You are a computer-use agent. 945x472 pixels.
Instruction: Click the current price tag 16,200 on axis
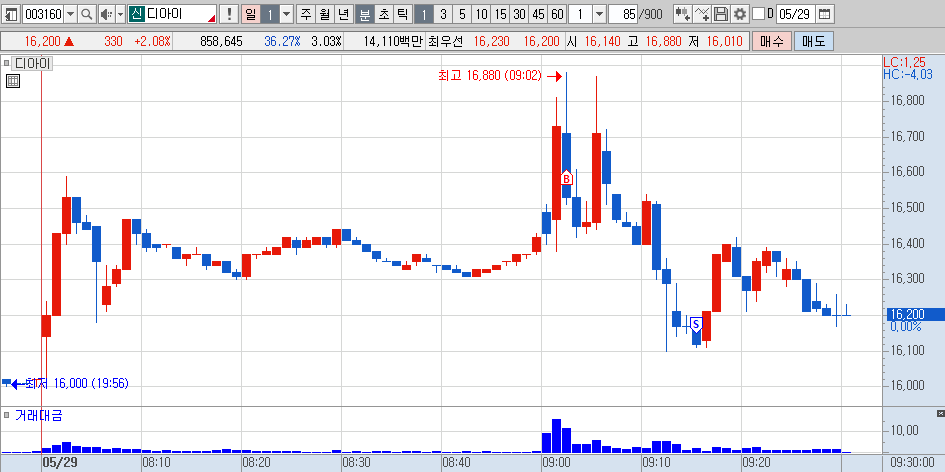tap(913, 314)
